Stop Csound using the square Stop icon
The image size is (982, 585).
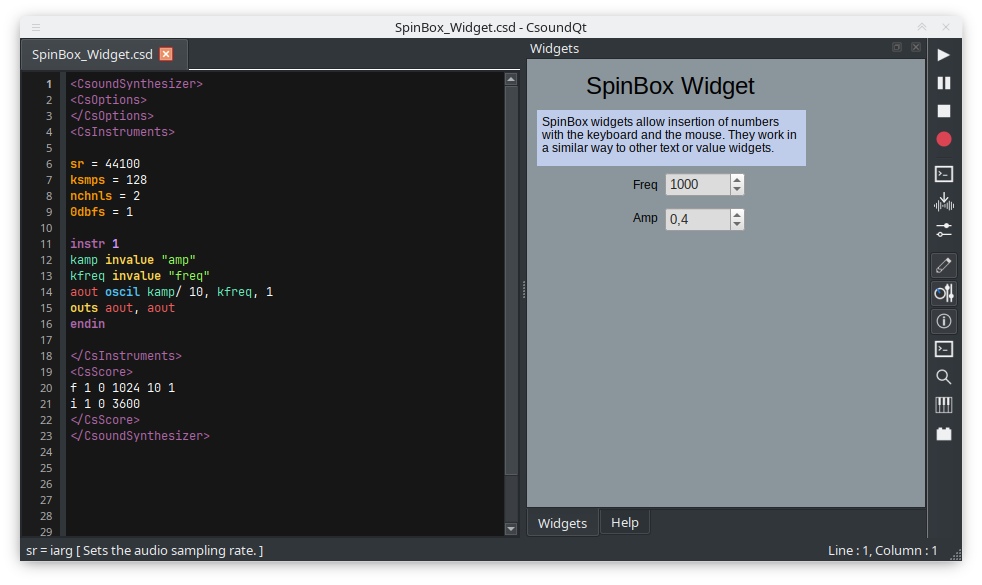click(943, 111)
